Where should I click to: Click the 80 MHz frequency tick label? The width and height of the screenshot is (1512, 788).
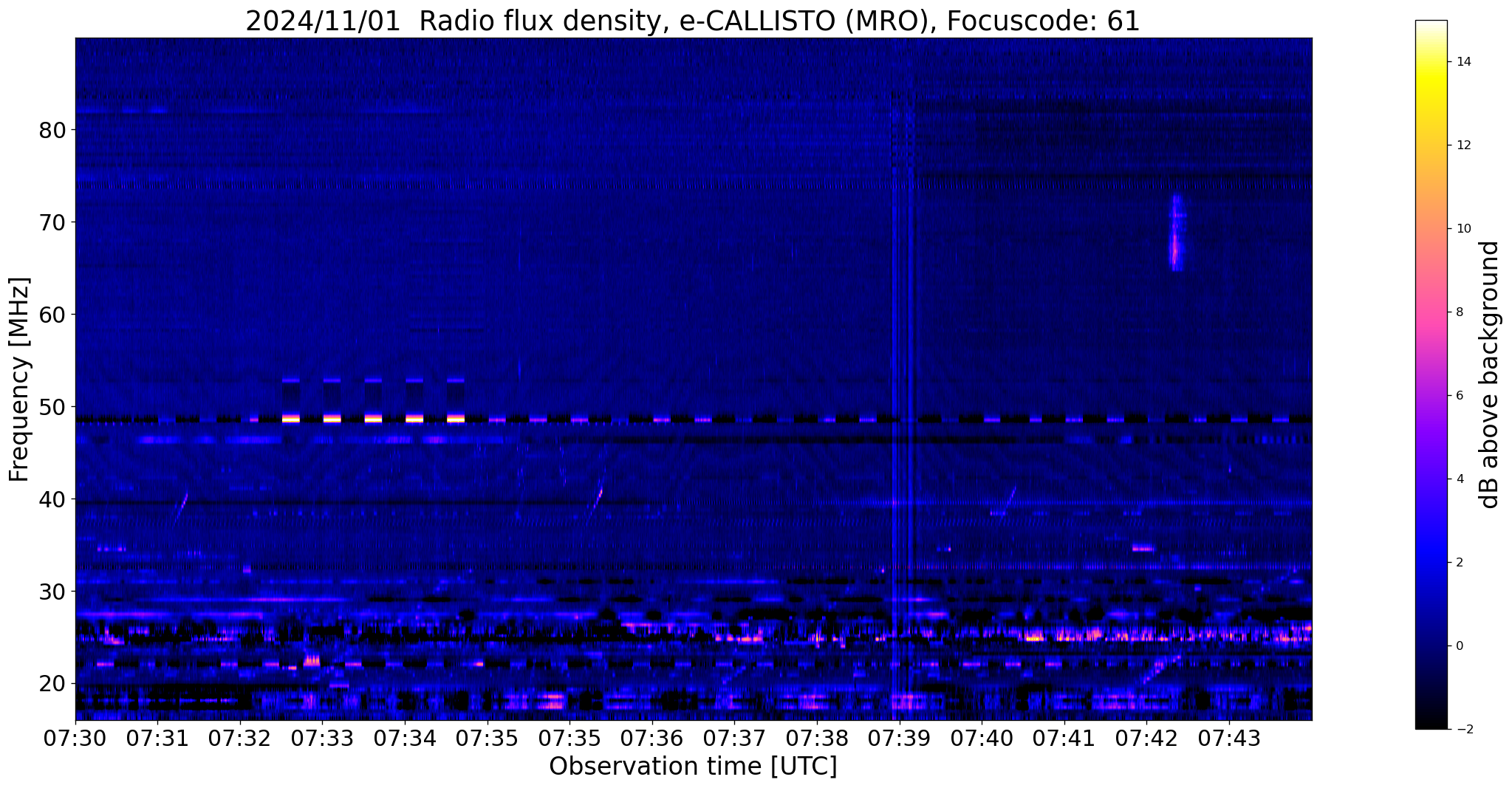[52, 130]
